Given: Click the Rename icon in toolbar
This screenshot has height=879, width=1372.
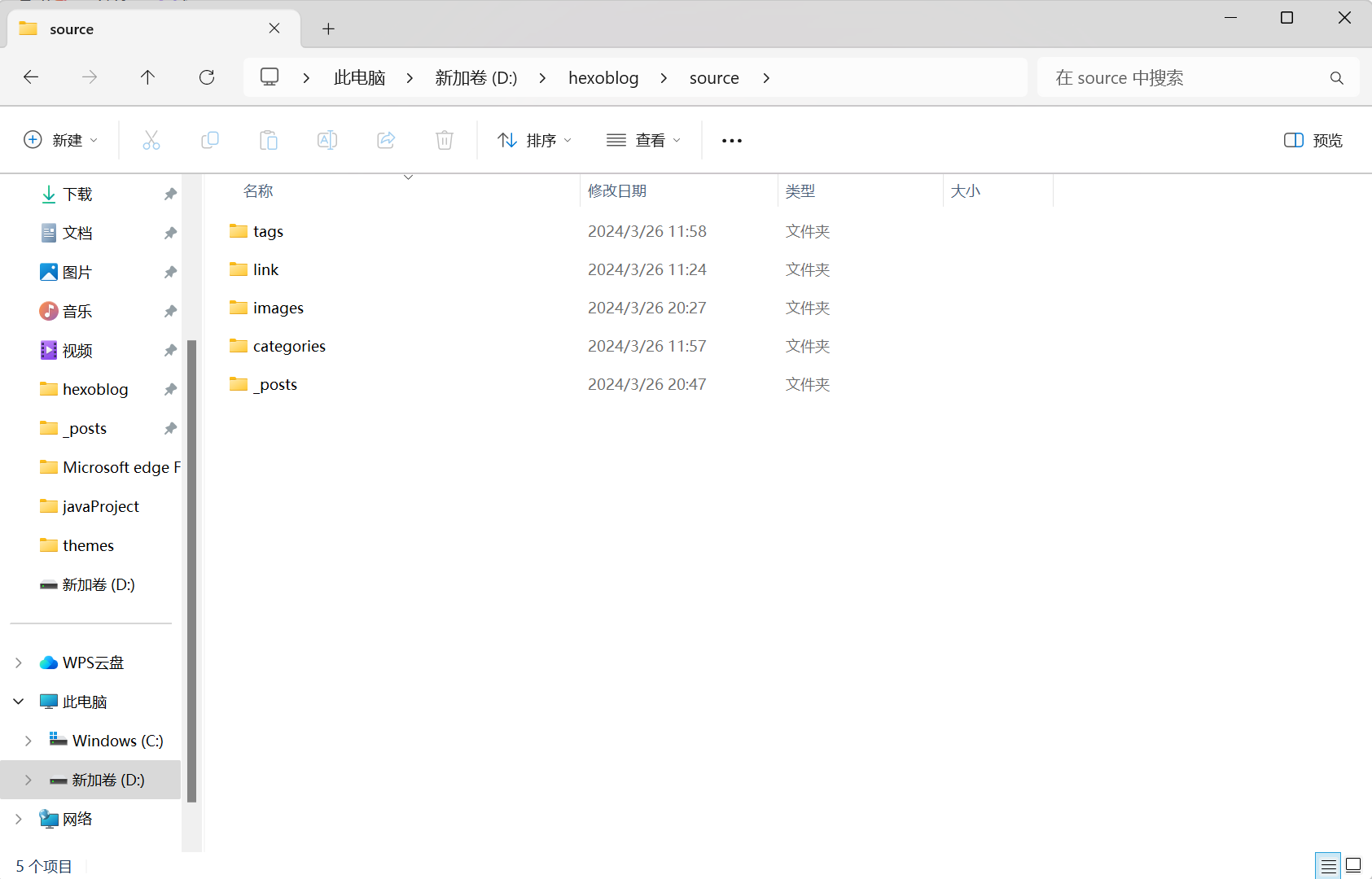Looking at the screenshot, I should click(x=327, y=140).
